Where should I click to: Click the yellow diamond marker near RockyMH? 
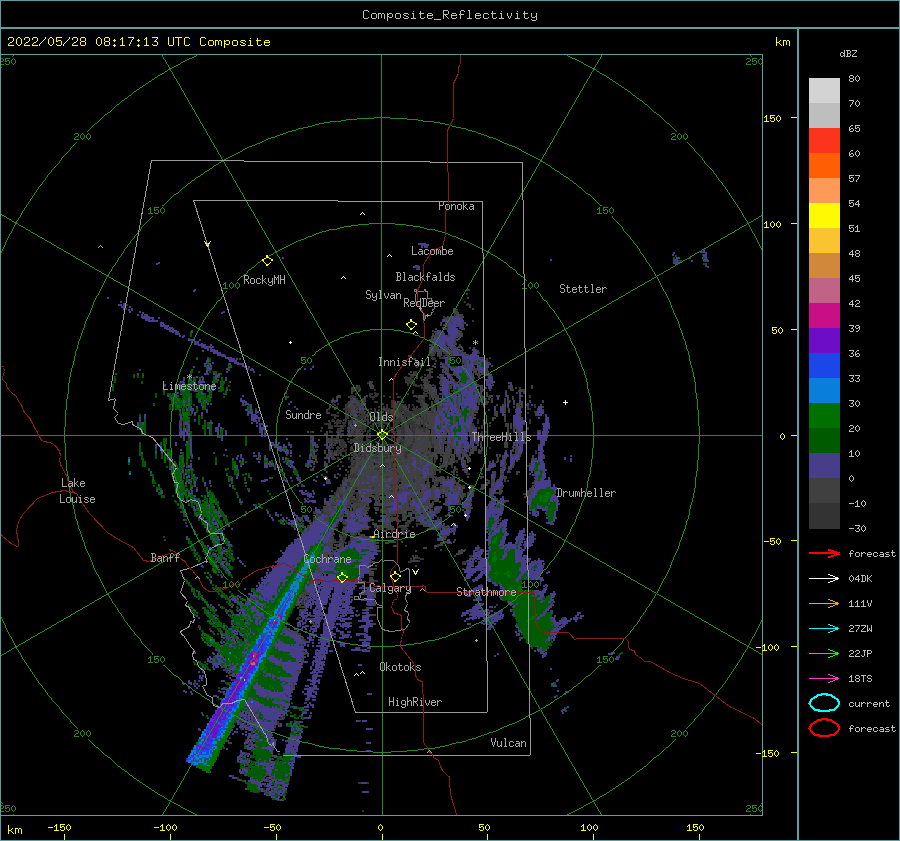267,261
